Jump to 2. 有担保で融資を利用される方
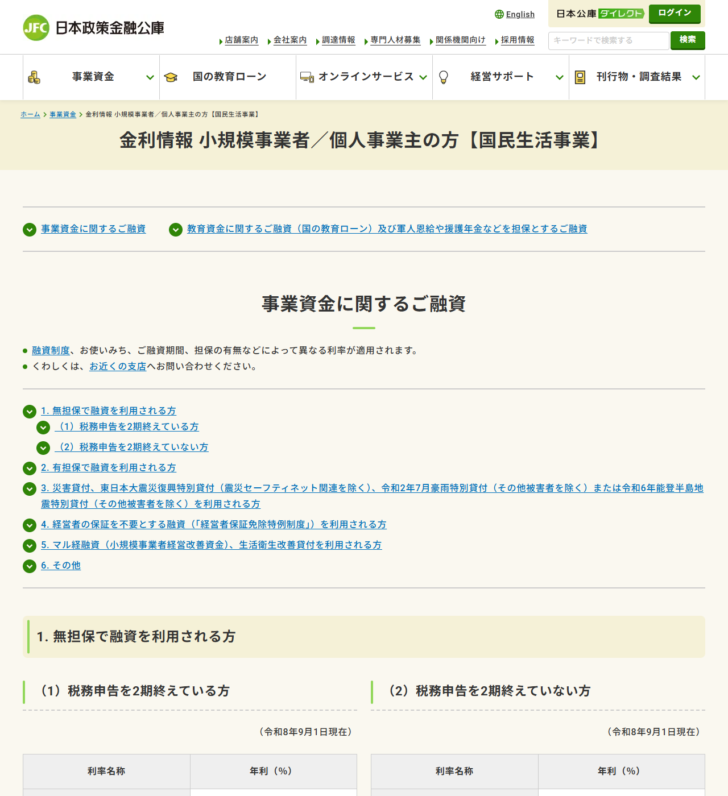 [x=109, y=468]
